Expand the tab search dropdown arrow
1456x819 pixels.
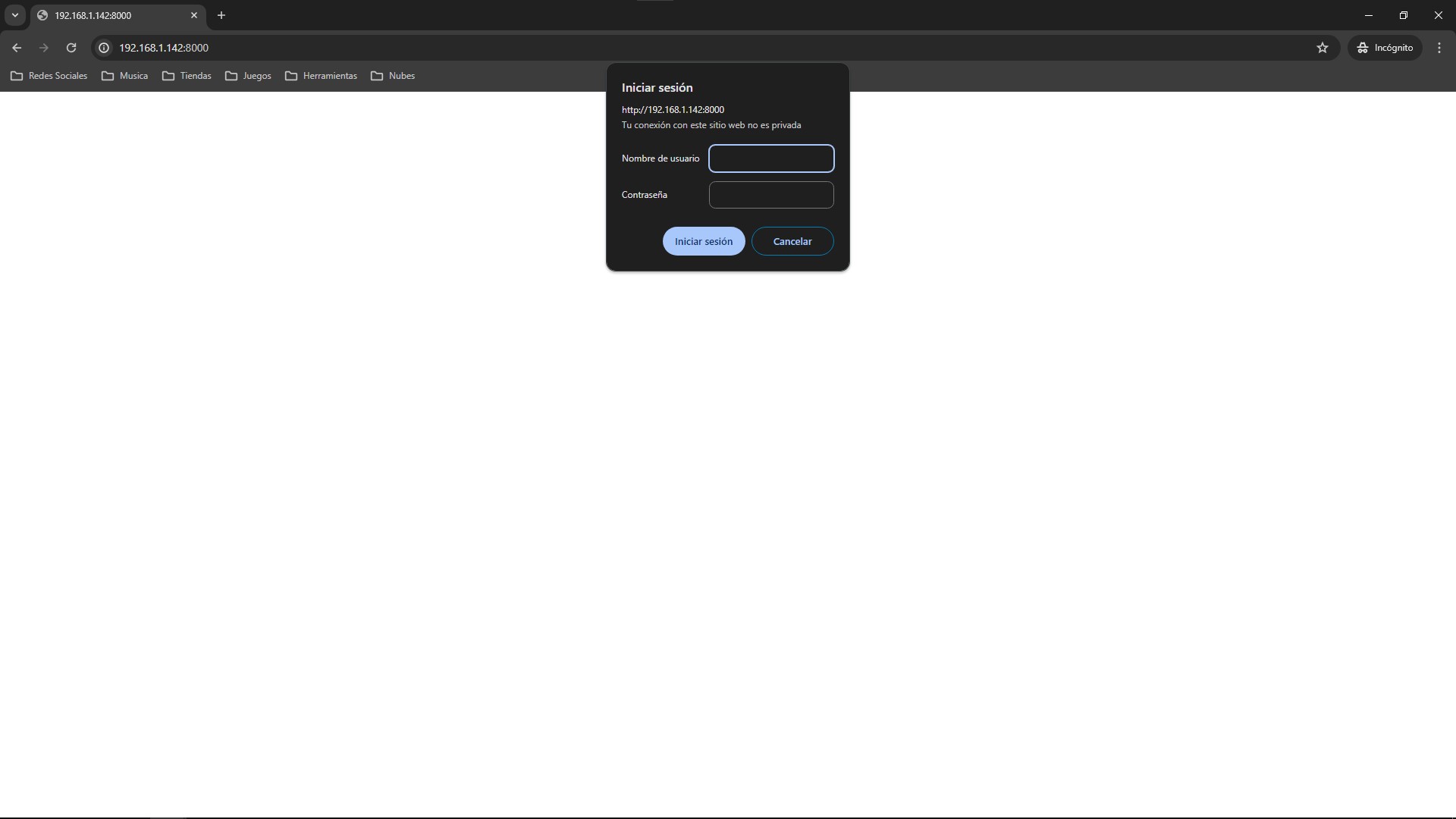pyautogui.click(x=14, y=15)
